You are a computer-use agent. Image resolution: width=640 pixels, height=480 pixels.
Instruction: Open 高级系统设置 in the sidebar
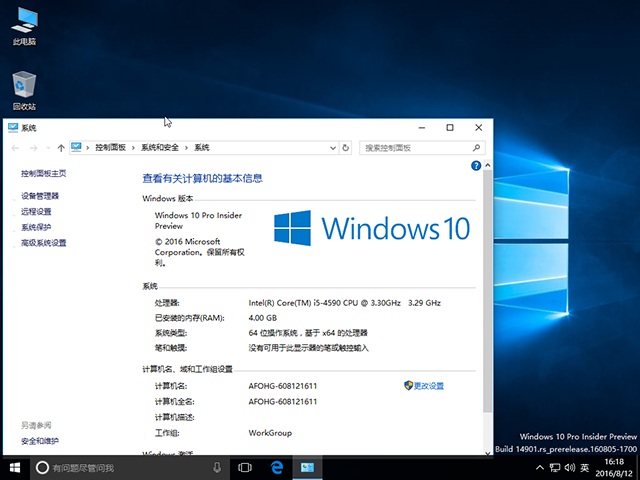click(x=44, y=243)
